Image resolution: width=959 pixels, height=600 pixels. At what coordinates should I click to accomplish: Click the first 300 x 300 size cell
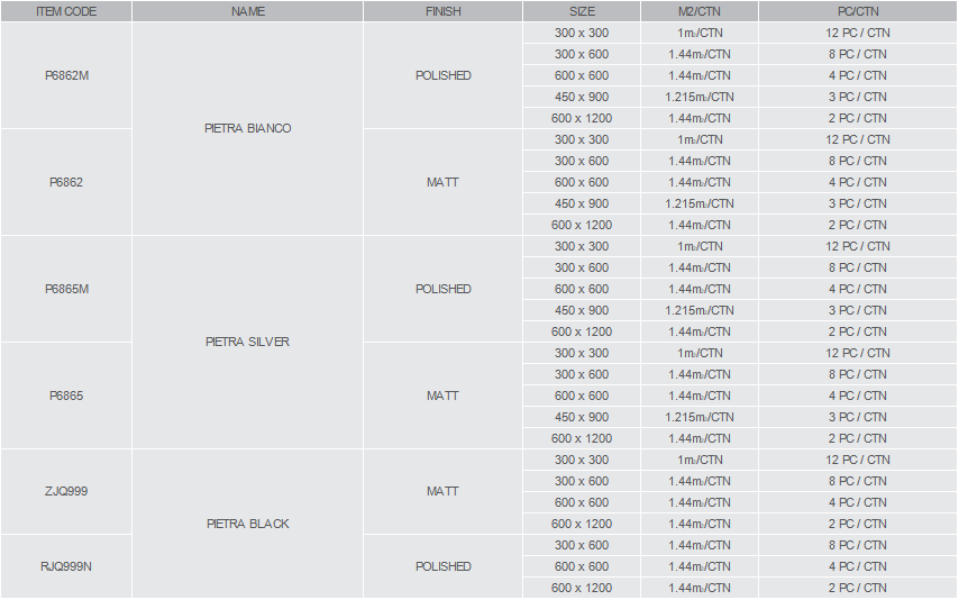point(582,33)
